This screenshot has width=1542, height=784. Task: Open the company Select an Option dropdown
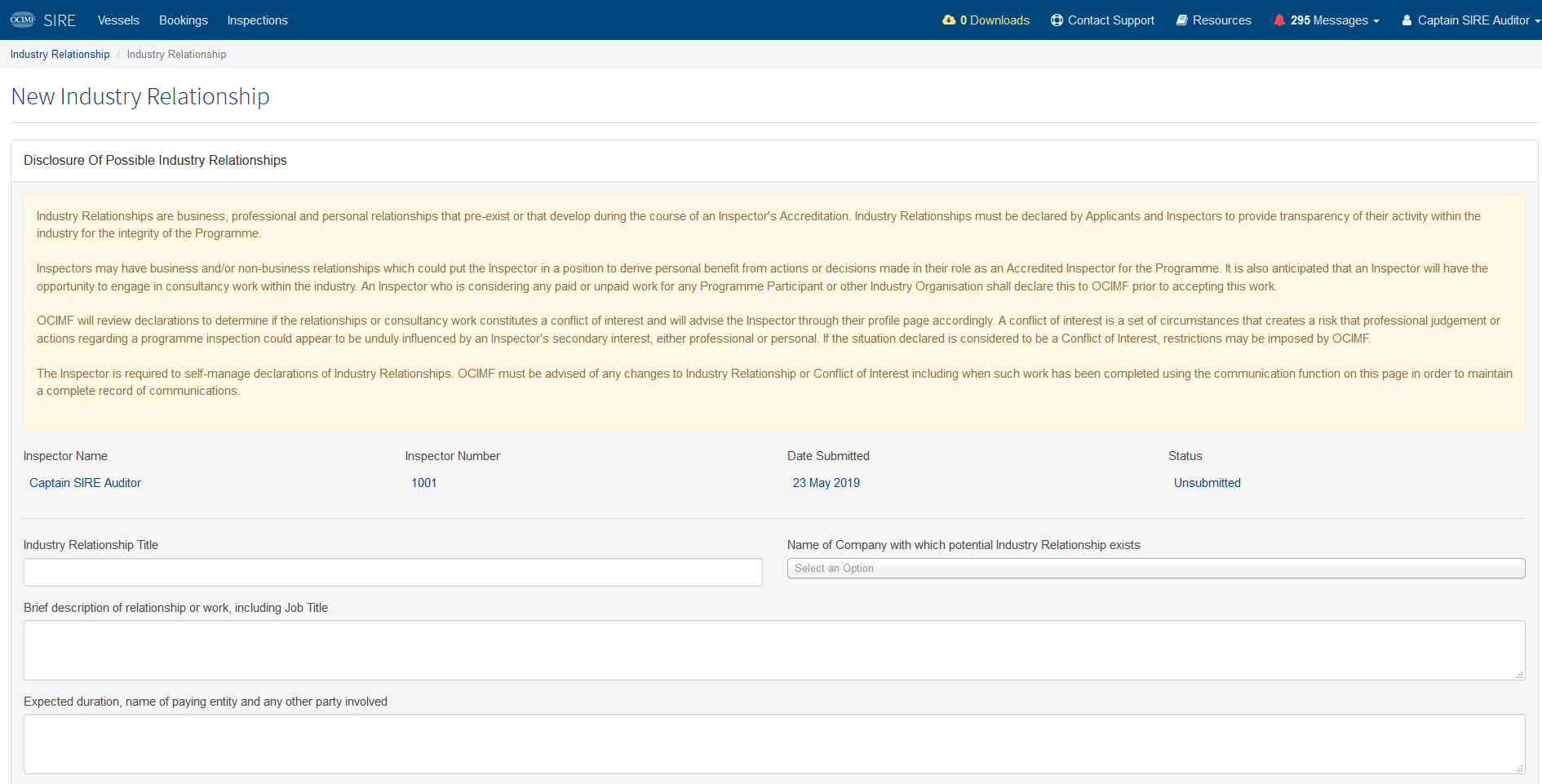(x=1156, y=568)
